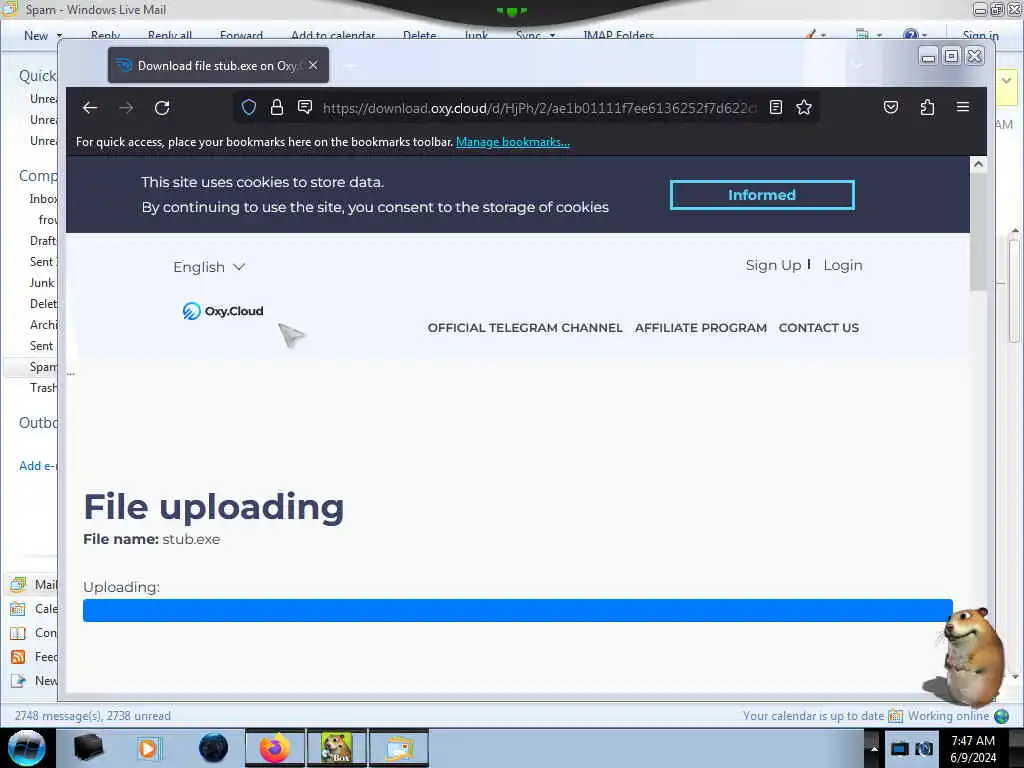Open the English language dropdown

[x=209, y=267]
